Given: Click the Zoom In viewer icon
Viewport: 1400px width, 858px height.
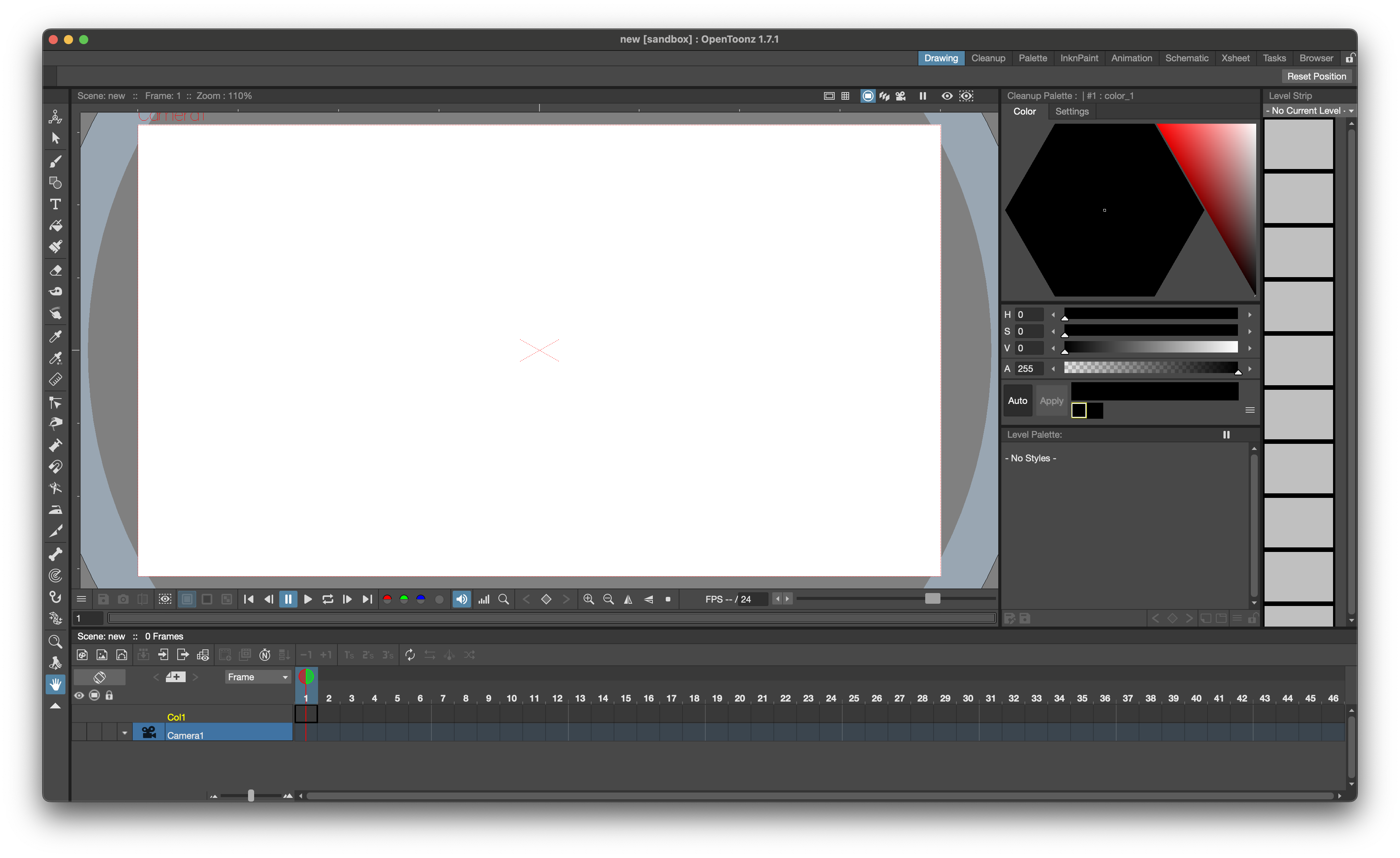Looking at the screenshot, I should tap(589, 599).
